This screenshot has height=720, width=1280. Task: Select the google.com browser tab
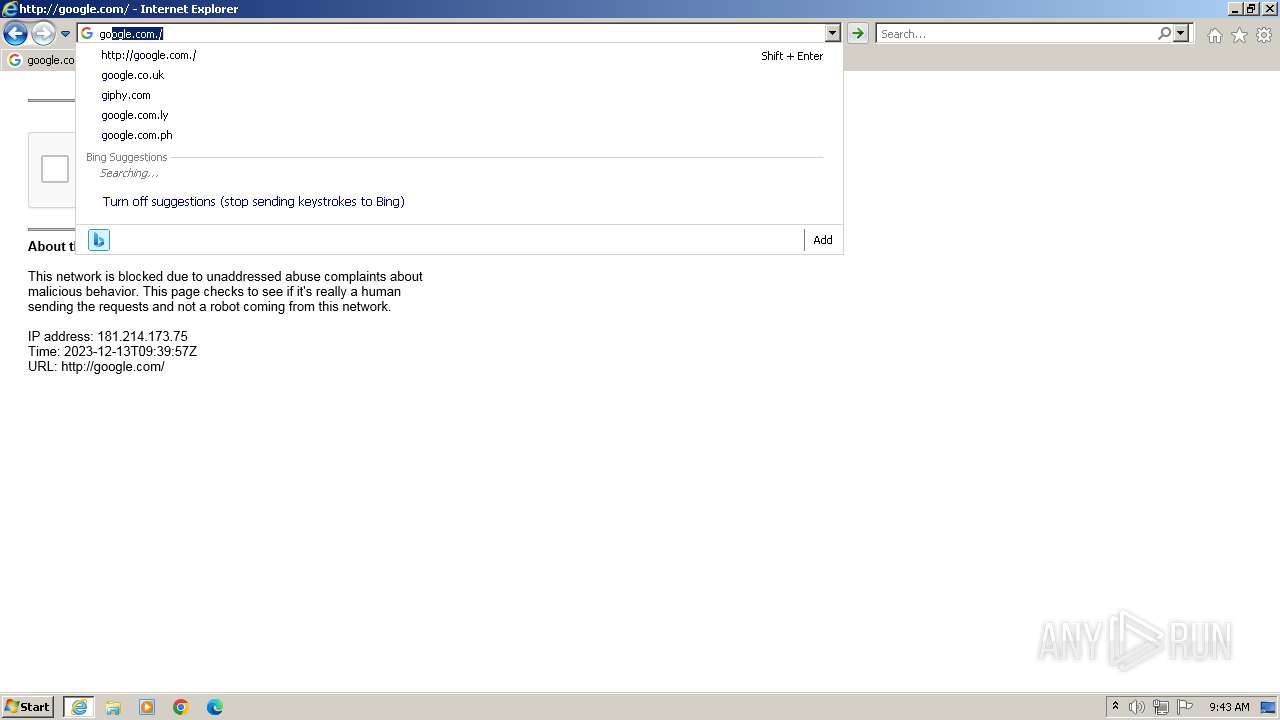point(40,60)
